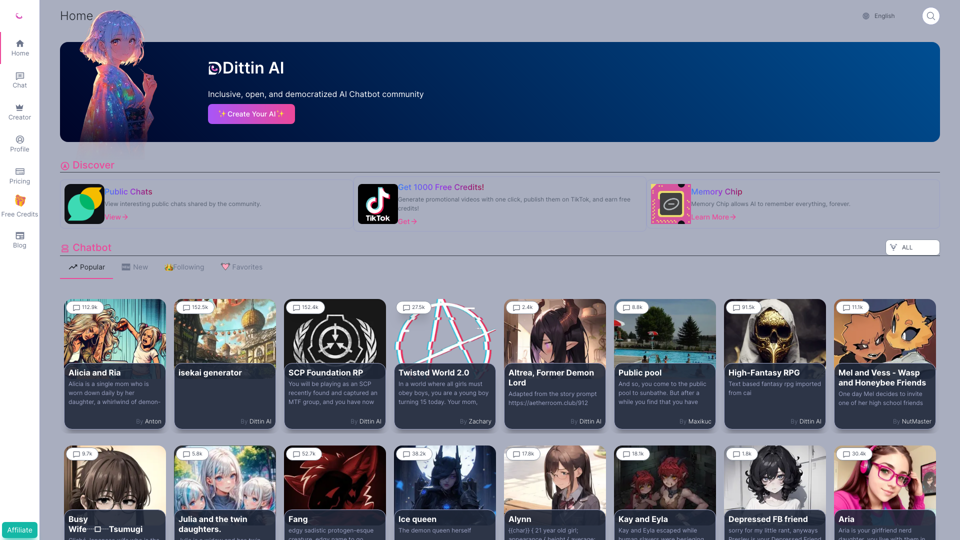Click the 30.4k chat count on Aria
The image size is (960, 540).
(854, 454)
